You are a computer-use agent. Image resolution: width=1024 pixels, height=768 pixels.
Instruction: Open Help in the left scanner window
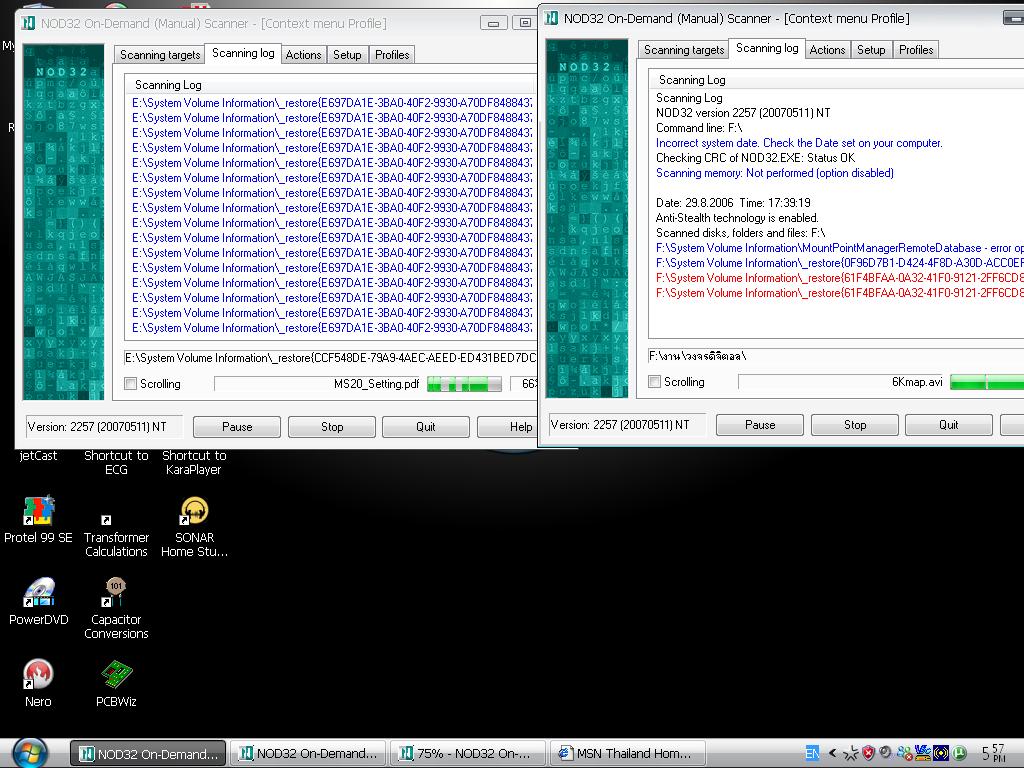pyautogui.click(x=508, y=427)
